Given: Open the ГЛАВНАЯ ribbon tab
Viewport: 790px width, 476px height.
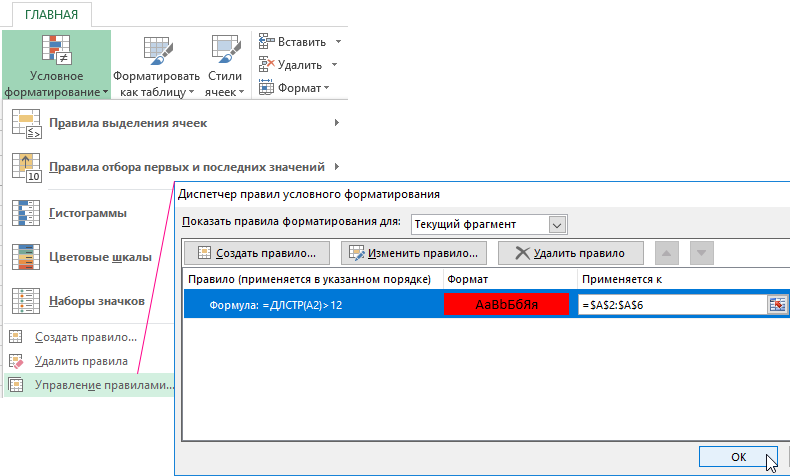Looking at the screenshot, I should 51,15.
